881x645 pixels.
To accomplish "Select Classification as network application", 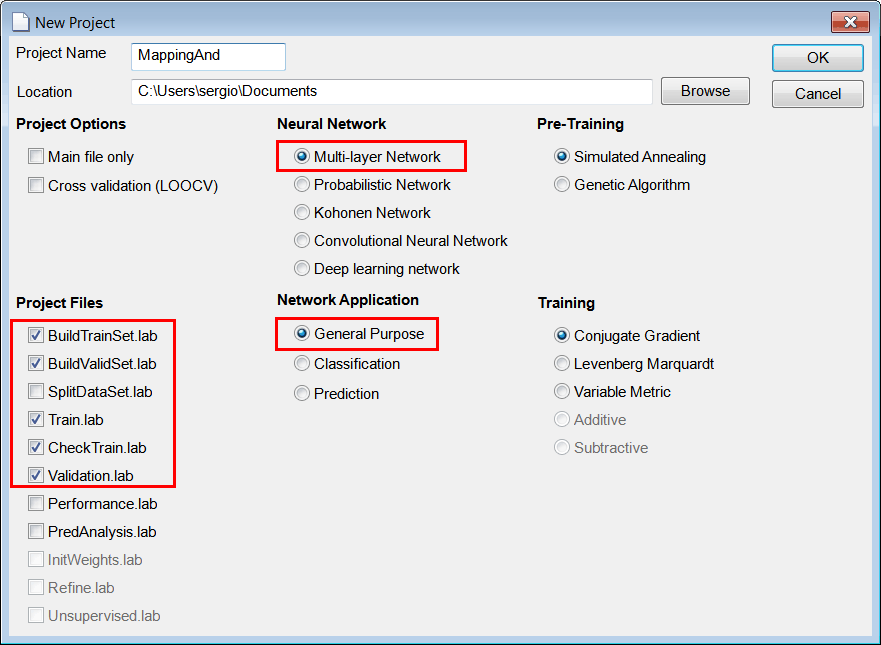I will tap(302, 364).
